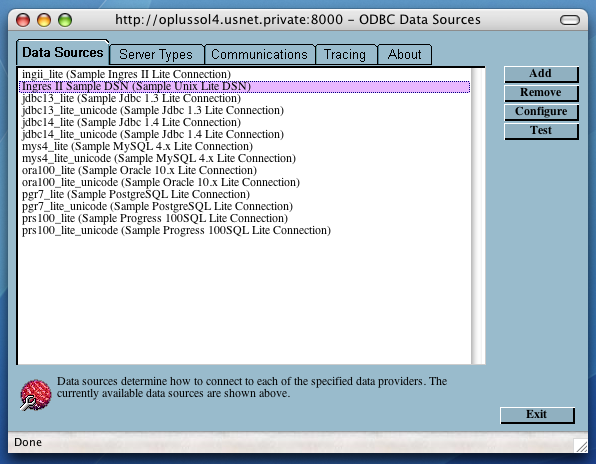Open the Communications tab
Image resolution: width=596 pixels, height=464 pixels.
[260, 55]
